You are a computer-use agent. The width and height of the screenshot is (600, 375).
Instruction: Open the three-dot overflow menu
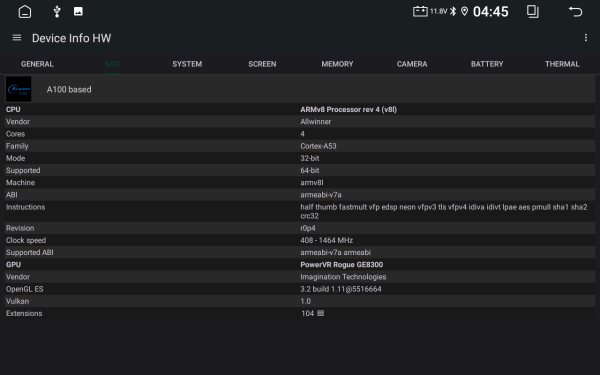[585, 38]
